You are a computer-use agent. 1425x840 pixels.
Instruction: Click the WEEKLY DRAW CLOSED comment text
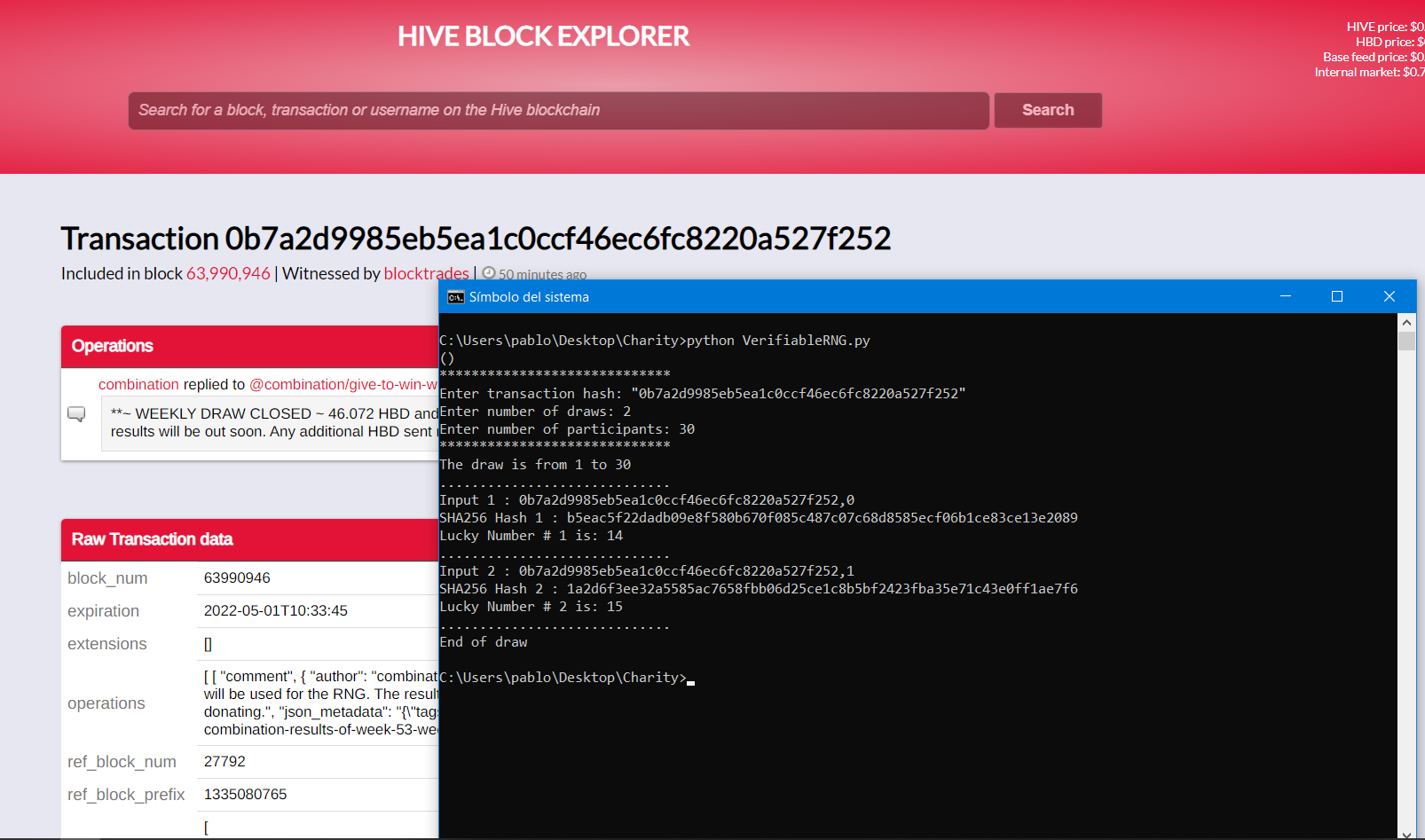(274, 422)
